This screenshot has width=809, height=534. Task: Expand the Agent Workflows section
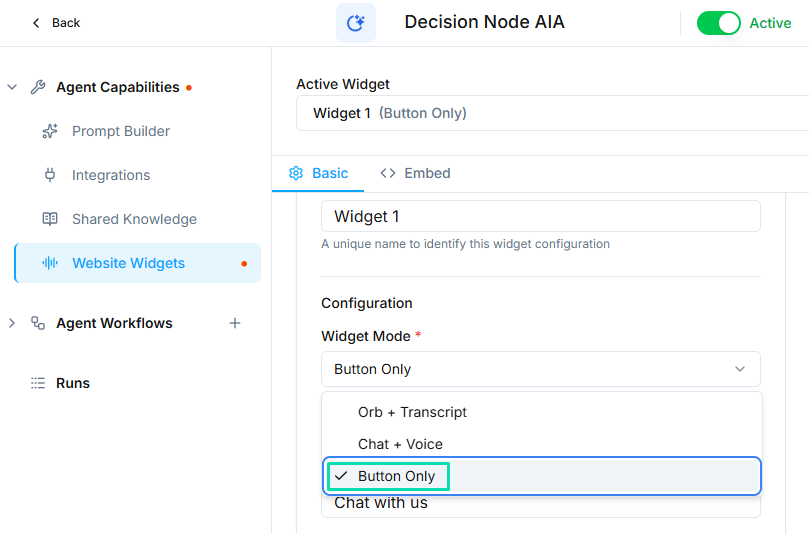pyautogui.click(x=12, y=323)
